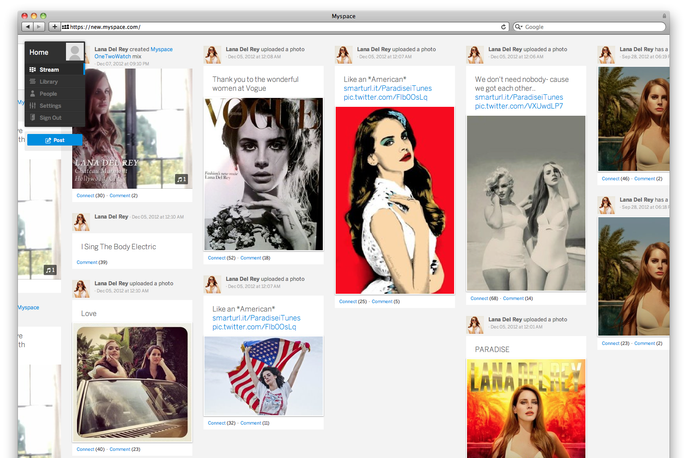Click the Google search field
Viewport: 687px width, 458px height.
pos(590,27)
